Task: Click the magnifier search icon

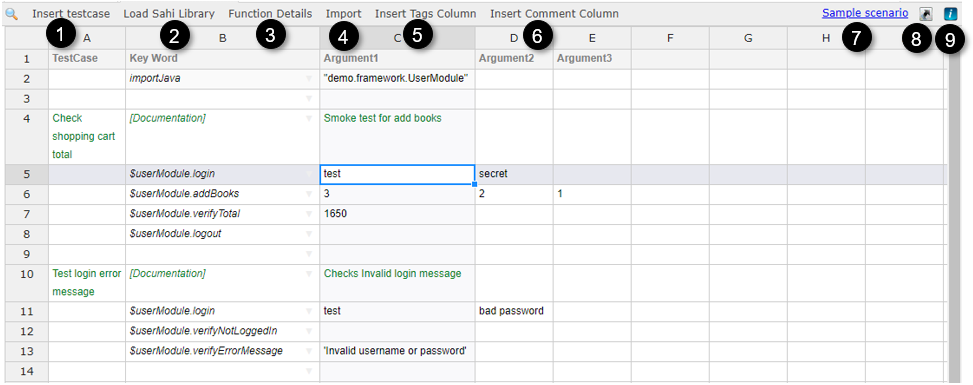Action: tap(11, 13)
